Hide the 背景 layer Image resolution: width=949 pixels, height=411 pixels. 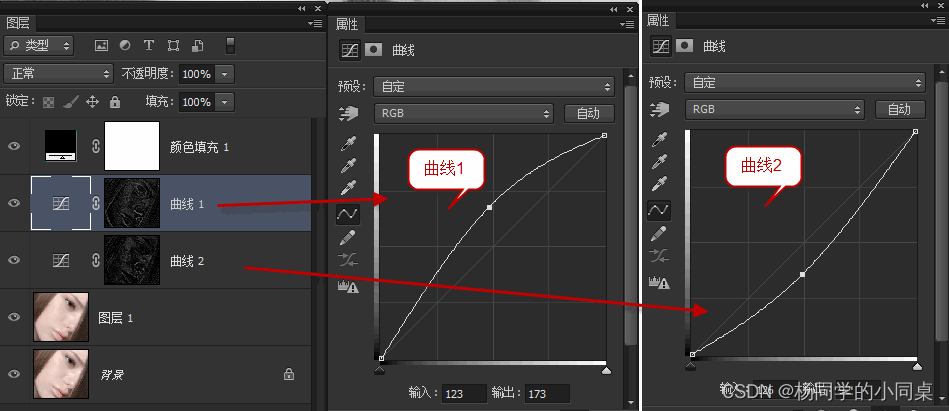click(x=14, y=373)
